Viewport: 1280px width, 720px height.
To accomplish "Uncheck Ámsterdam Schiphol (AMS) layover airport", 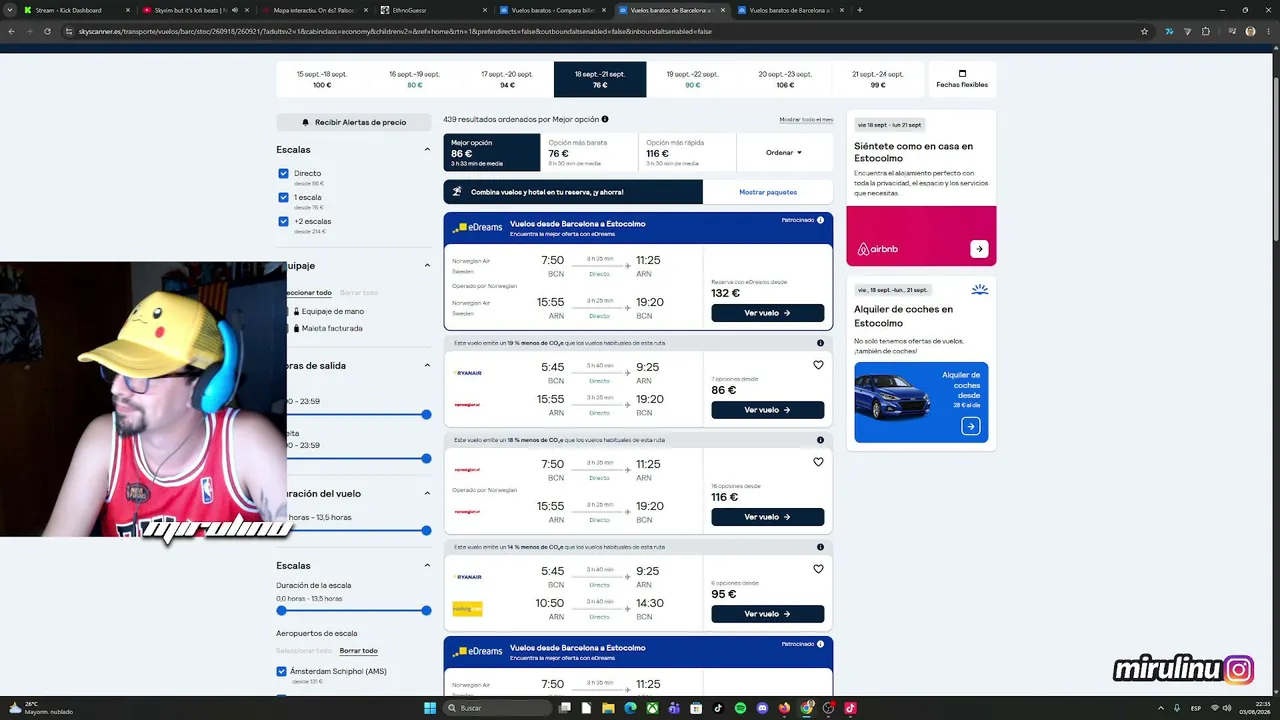I will [282, 671].
